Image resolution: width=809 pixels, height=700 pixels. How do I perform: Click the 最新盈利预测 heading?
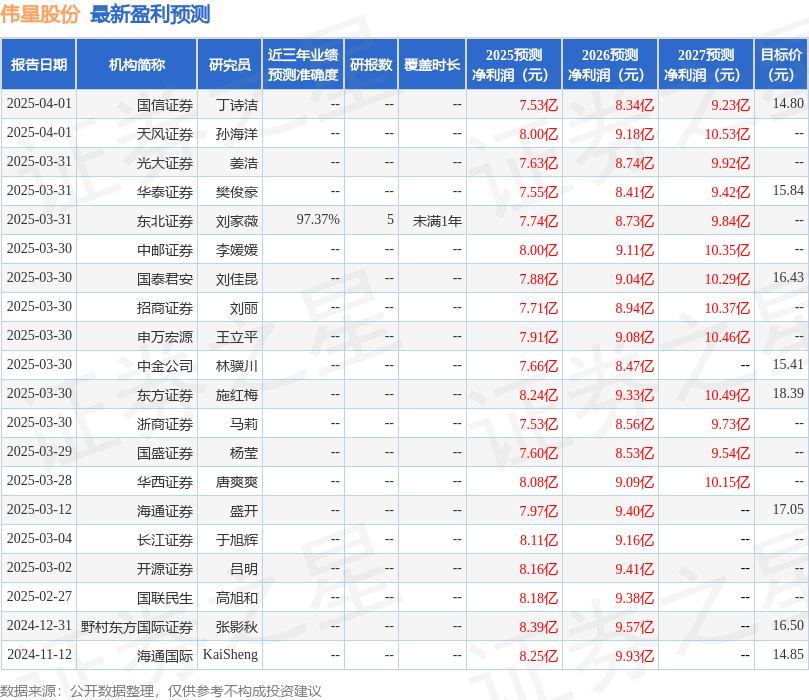coord(150,14)
